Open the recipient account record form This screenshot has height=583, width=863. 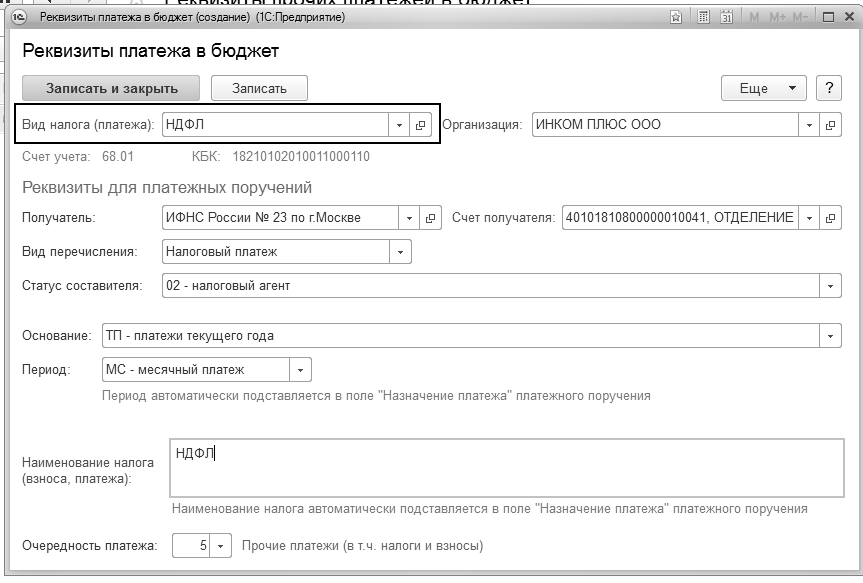pyautogui.click(x=830, y=218)
